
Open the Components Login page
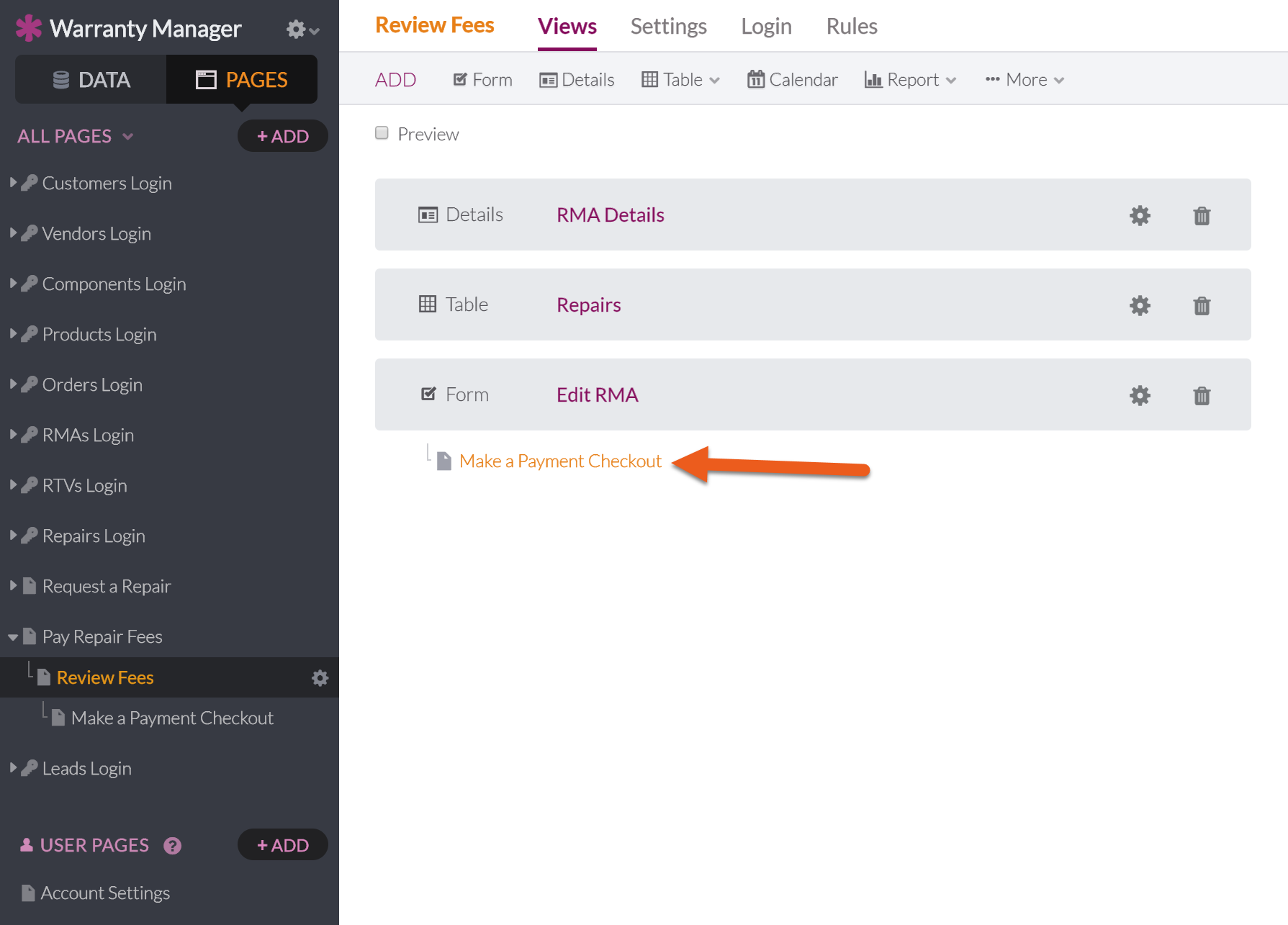pos(114,284)
